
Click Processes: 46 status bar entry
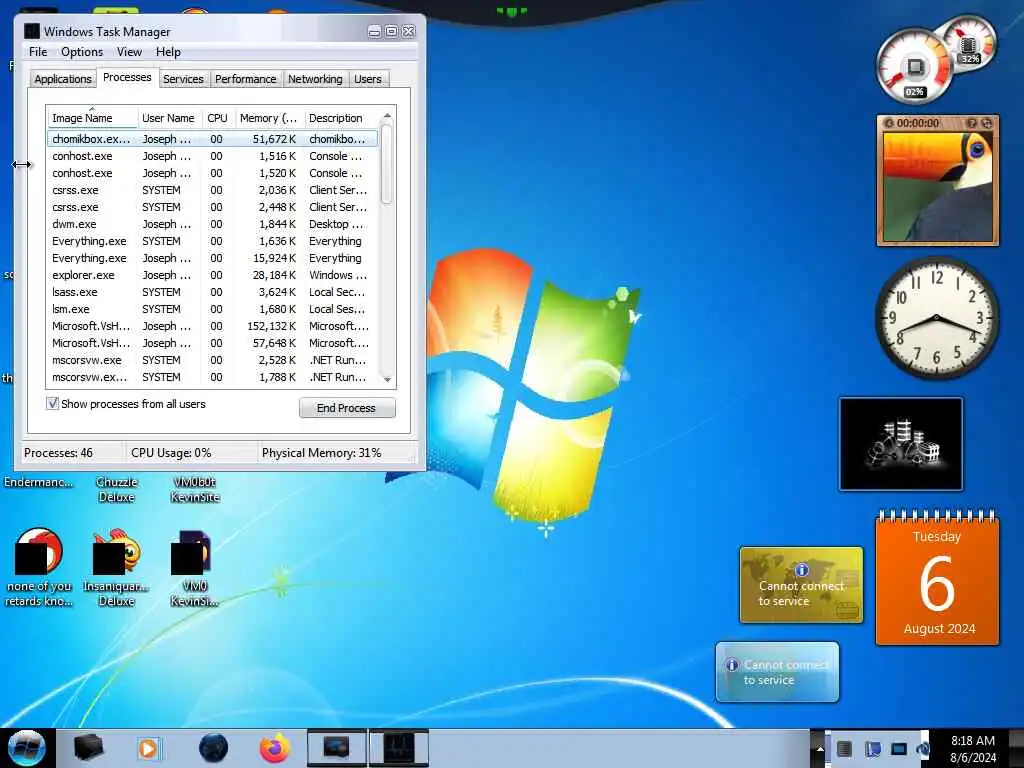click(x=58, y=453)
